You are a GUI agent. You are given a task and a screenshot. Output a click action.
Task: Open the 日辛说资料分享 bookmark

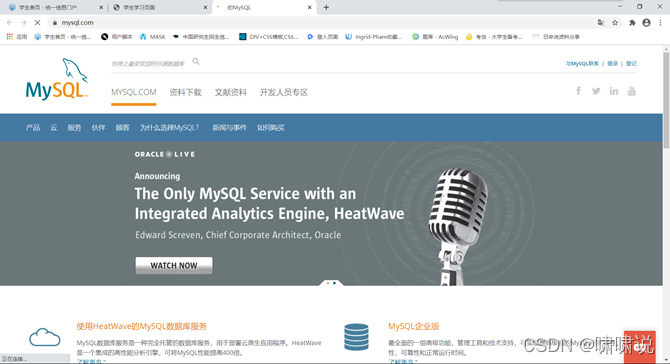click(x=556, y=37)
